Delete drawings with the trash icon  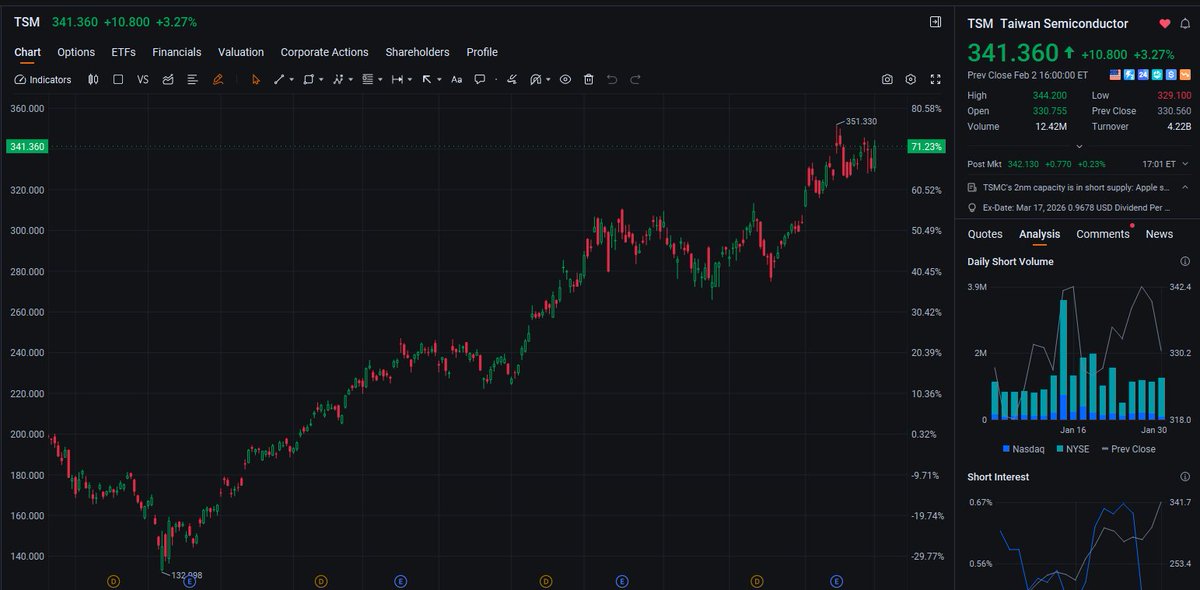589,79
